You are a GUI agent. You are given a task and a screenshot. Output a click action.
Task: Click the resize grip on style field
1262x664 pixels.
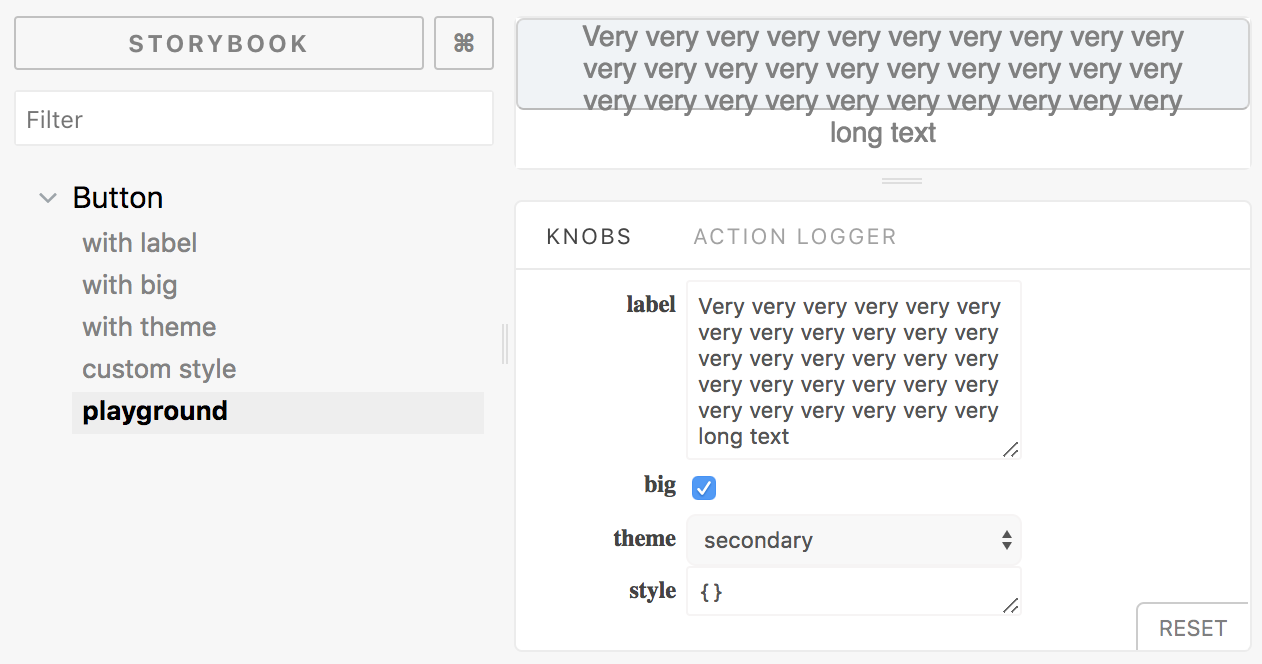1012,607
